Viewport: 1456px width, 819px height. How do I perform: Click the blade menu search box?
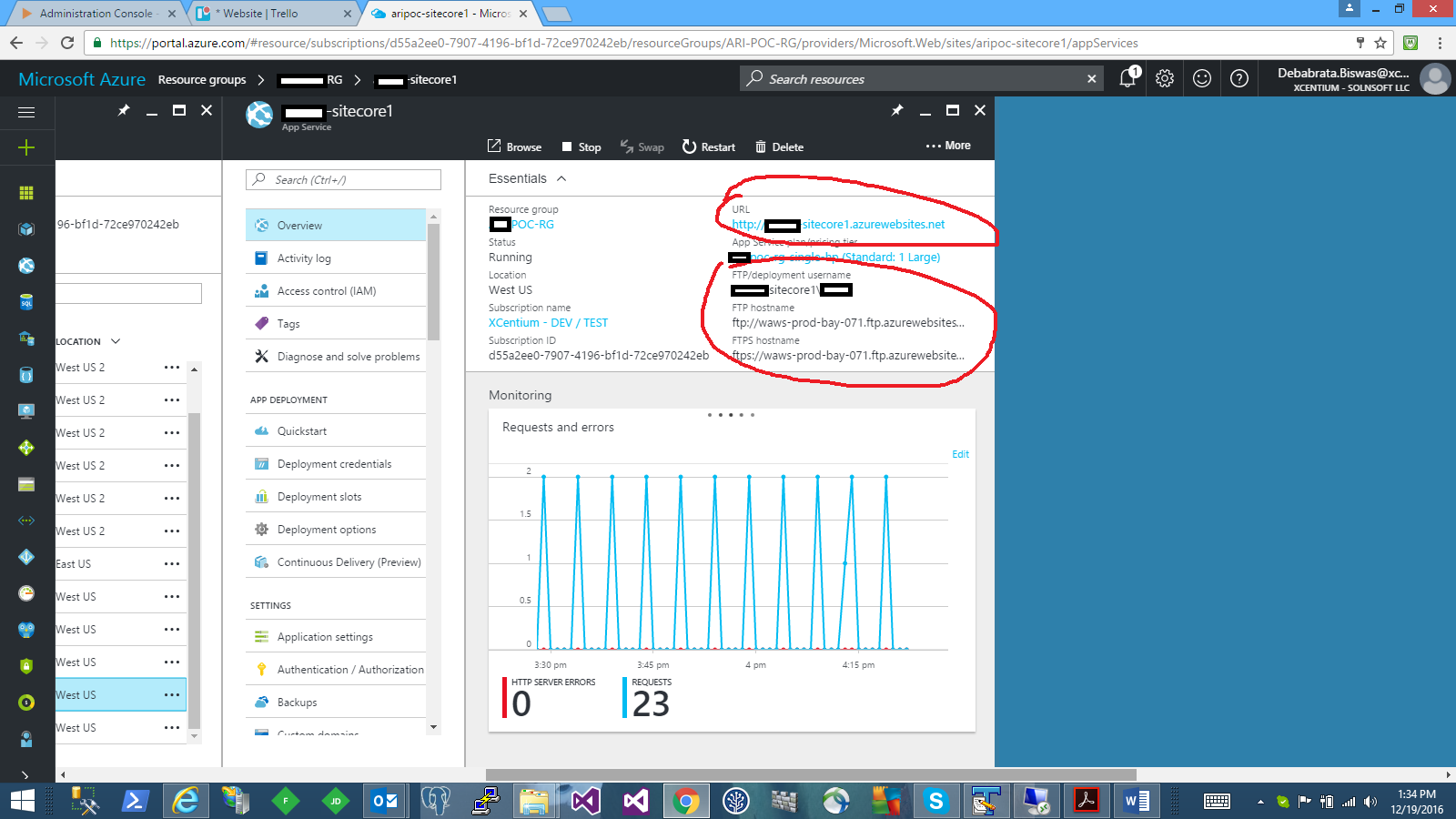point(343,179)
